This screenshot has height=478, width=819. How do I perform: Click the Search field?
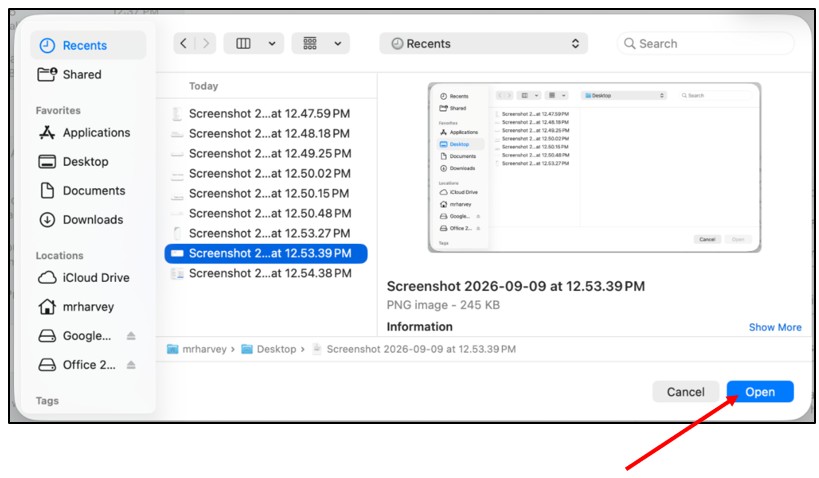tap(705, 43)
